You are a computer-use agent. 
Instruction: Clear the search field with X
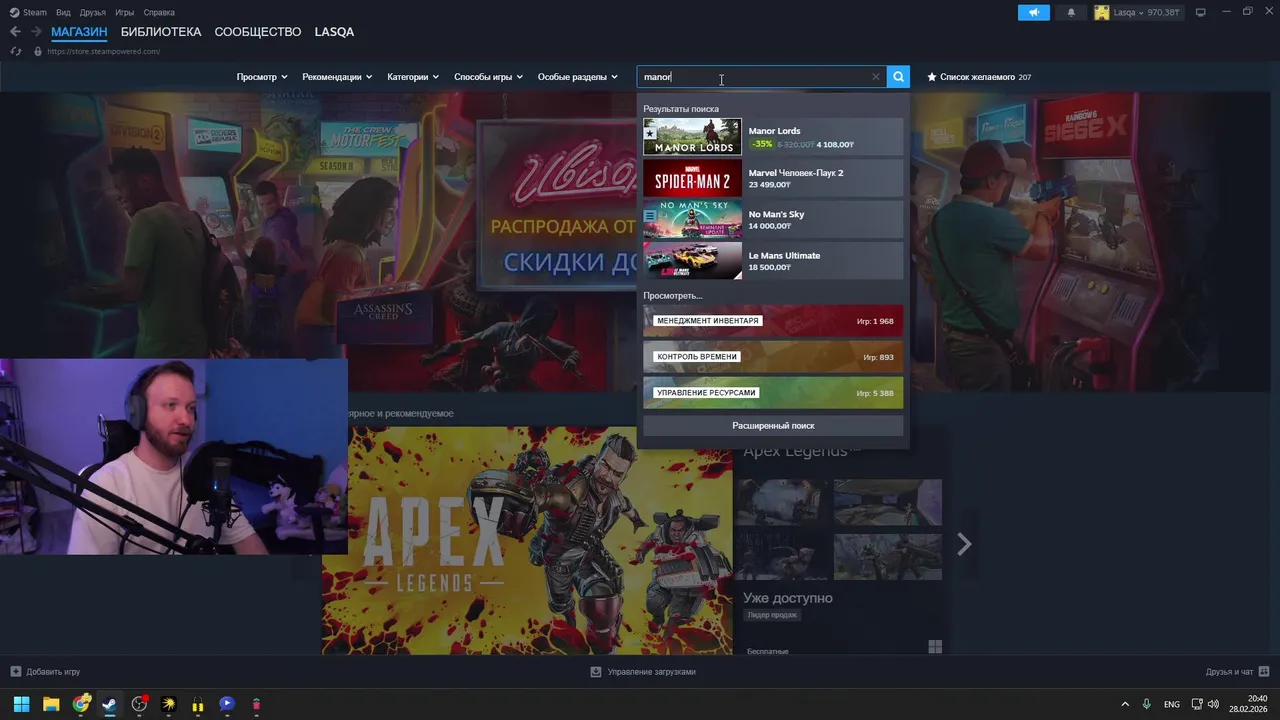point(876,77)
